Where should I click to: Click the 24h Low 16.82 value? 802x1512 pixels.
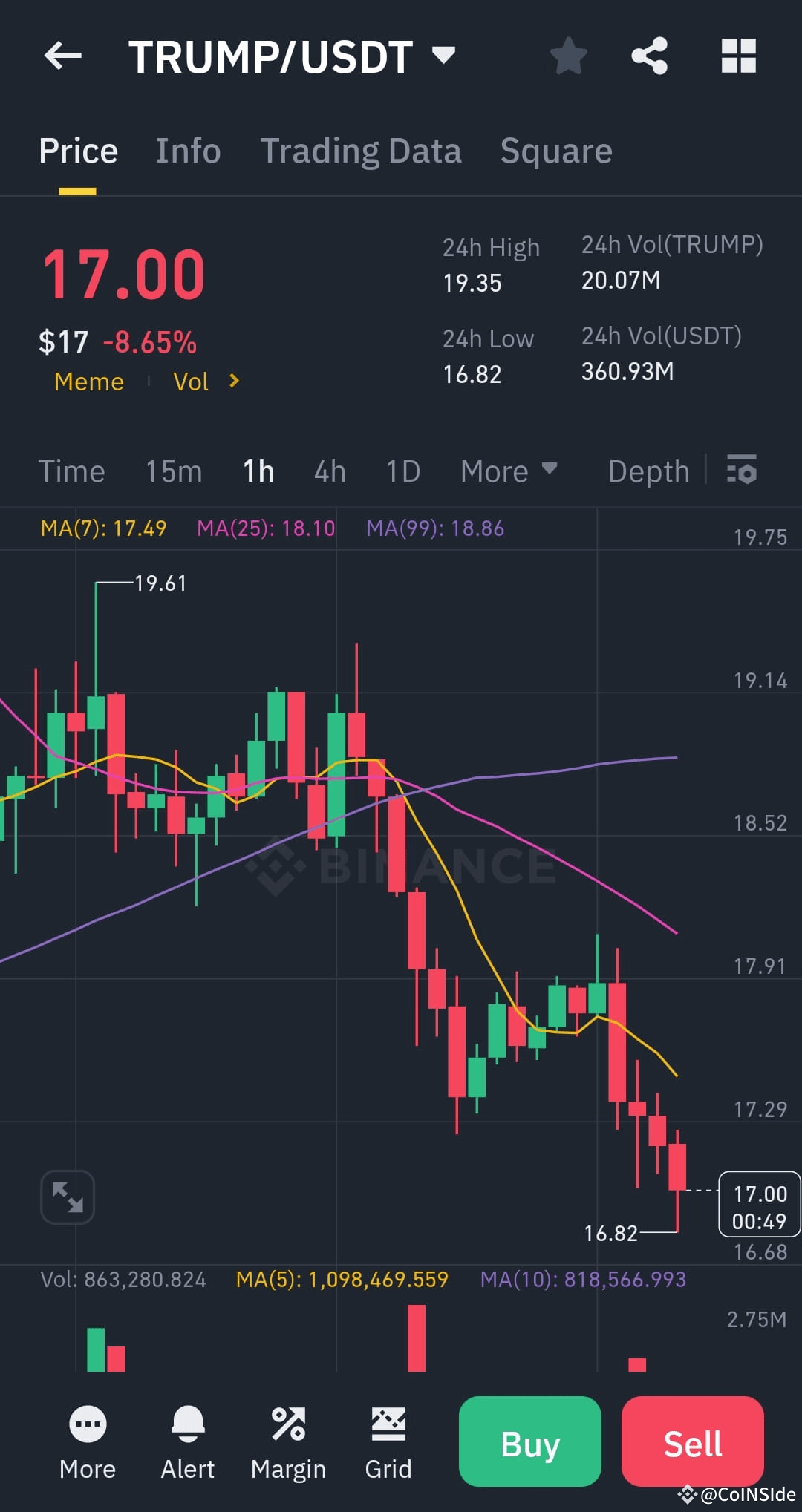coord(472,374)
